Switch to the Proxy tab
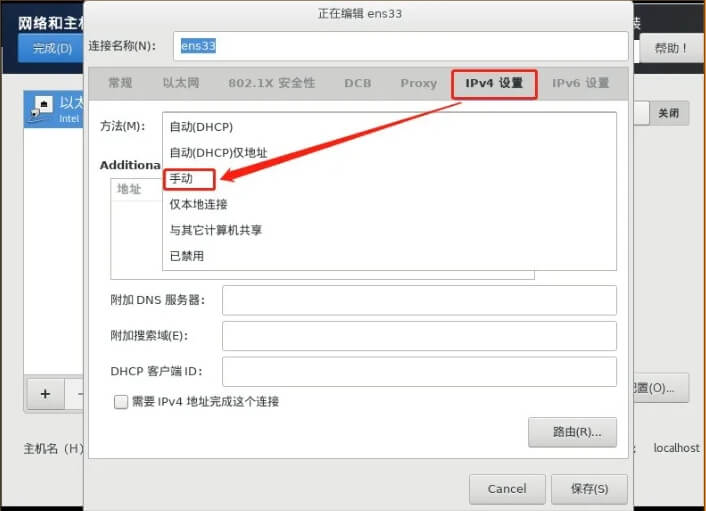This screenshot has height=511, width=706. pos(418,83)
